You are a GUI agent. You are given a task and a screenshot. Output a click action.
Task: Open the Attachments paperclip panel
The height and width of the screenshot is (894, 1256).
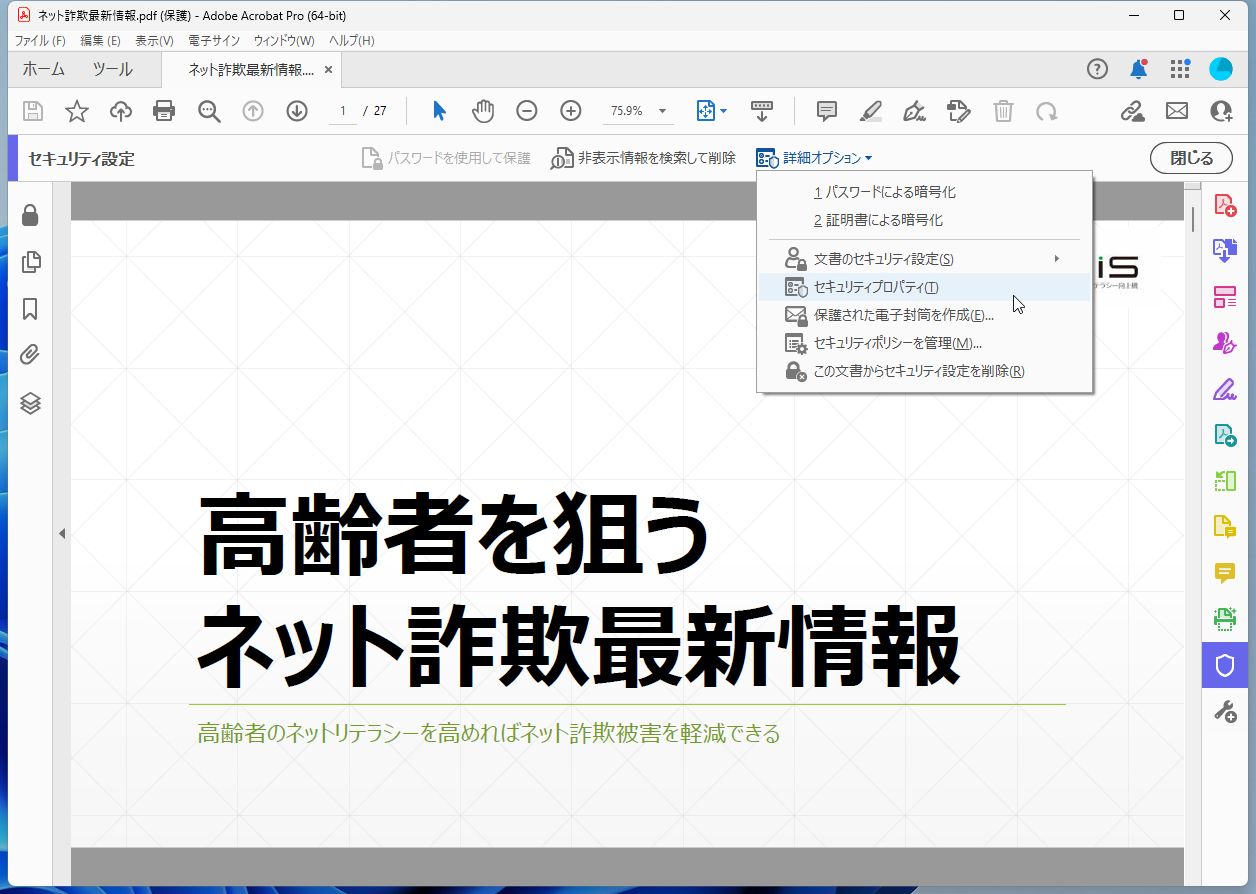[x=30, y=355]
